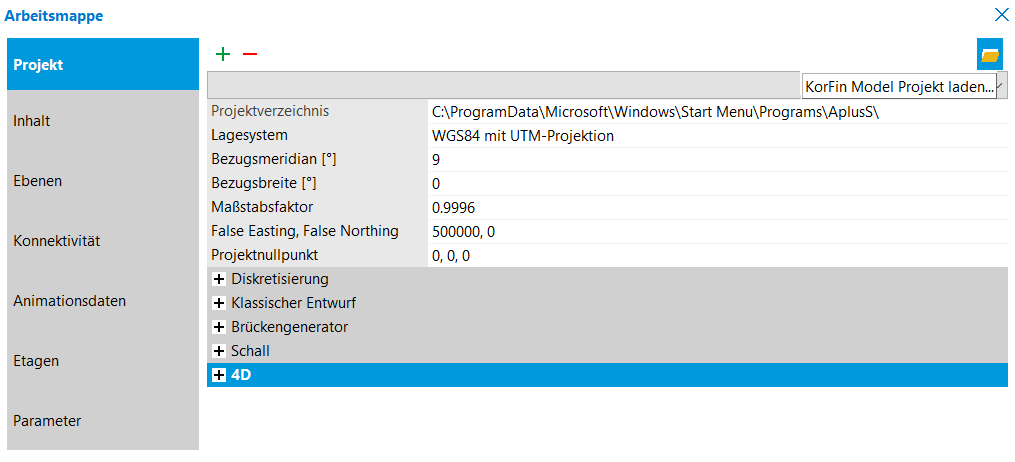
Task: Expand the Schall section
Action: tap(219, 351)
